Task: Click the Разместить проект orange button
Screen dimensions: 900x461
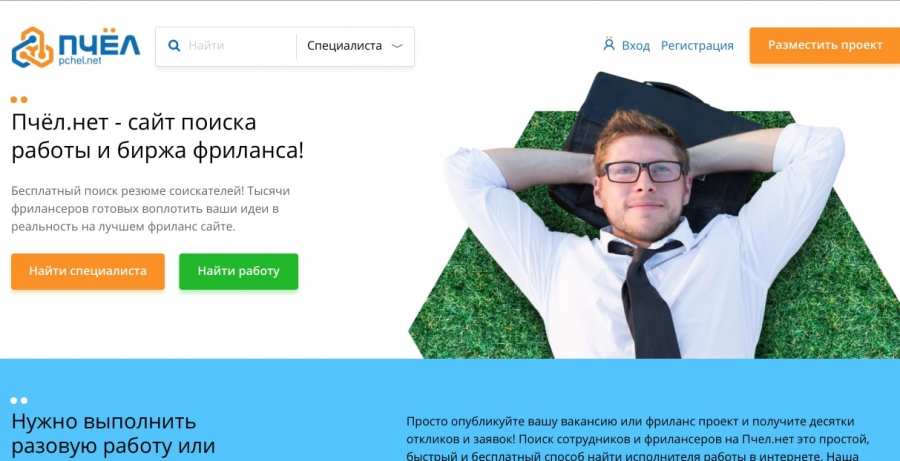Action: coord(825,45)
